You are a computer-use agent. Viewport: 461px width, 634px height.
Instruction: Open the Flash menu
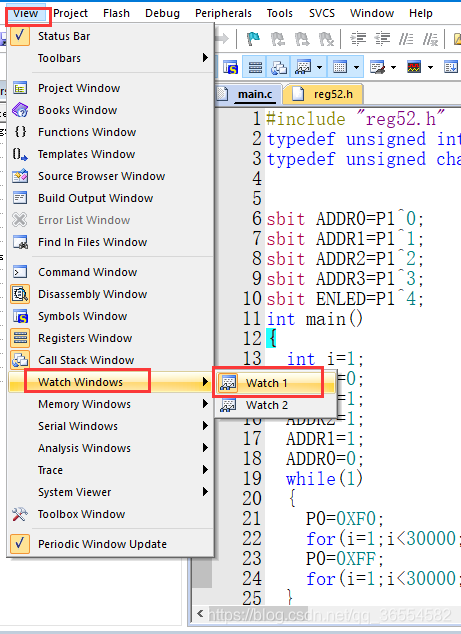116,13
